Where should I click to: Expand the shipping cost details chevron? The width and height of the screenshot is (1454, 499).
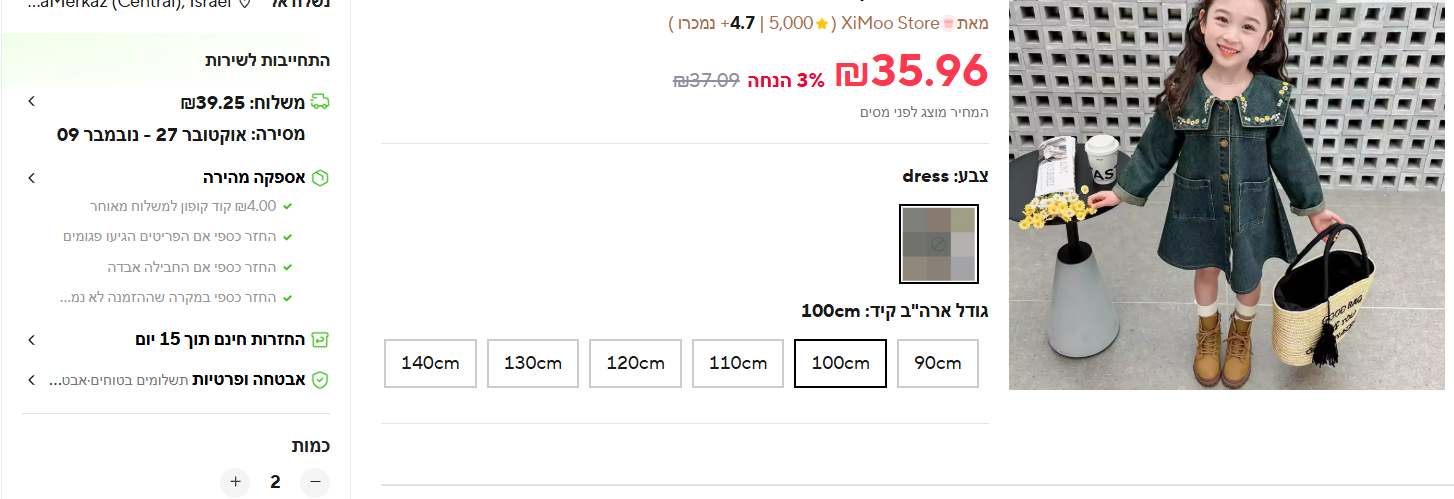[31, 102]
